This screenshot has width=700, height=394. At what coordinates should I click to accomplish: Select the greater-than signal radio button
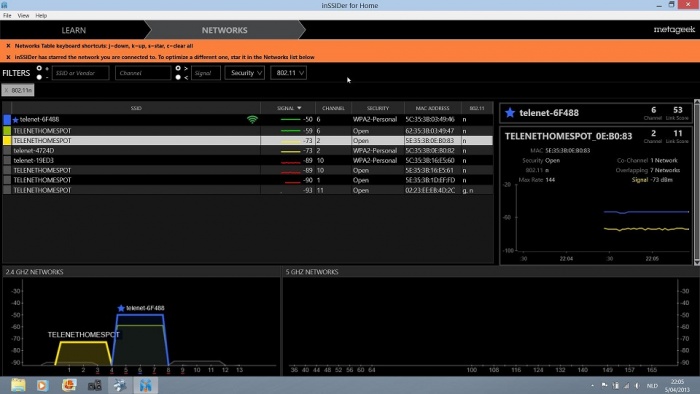[x=178, y=68]
